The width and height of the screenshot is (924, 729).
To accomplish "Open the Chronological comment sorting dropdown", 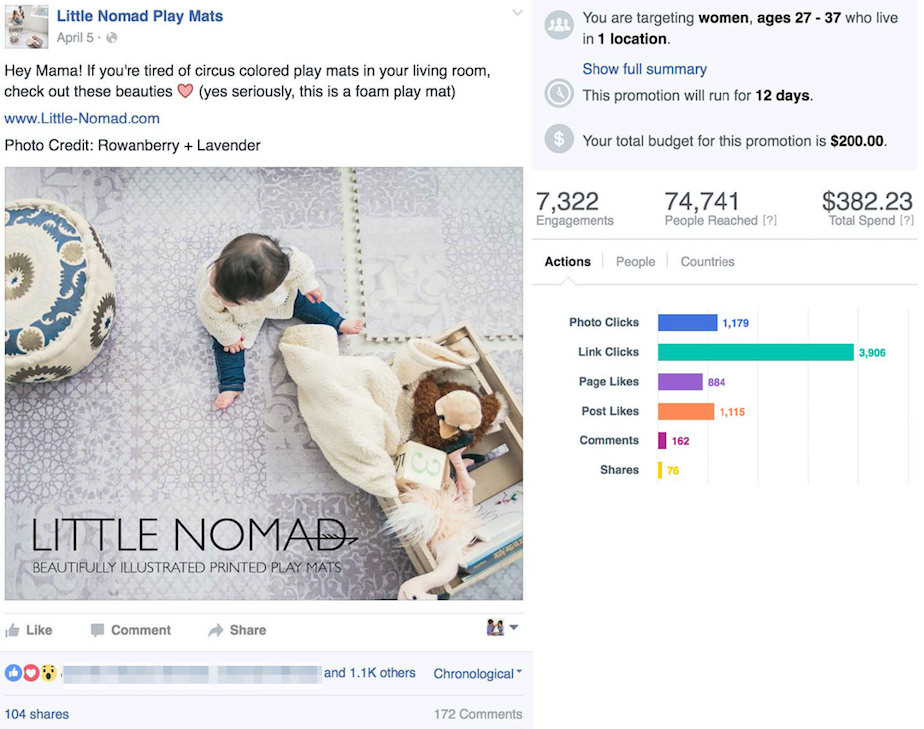I will 477,674.
